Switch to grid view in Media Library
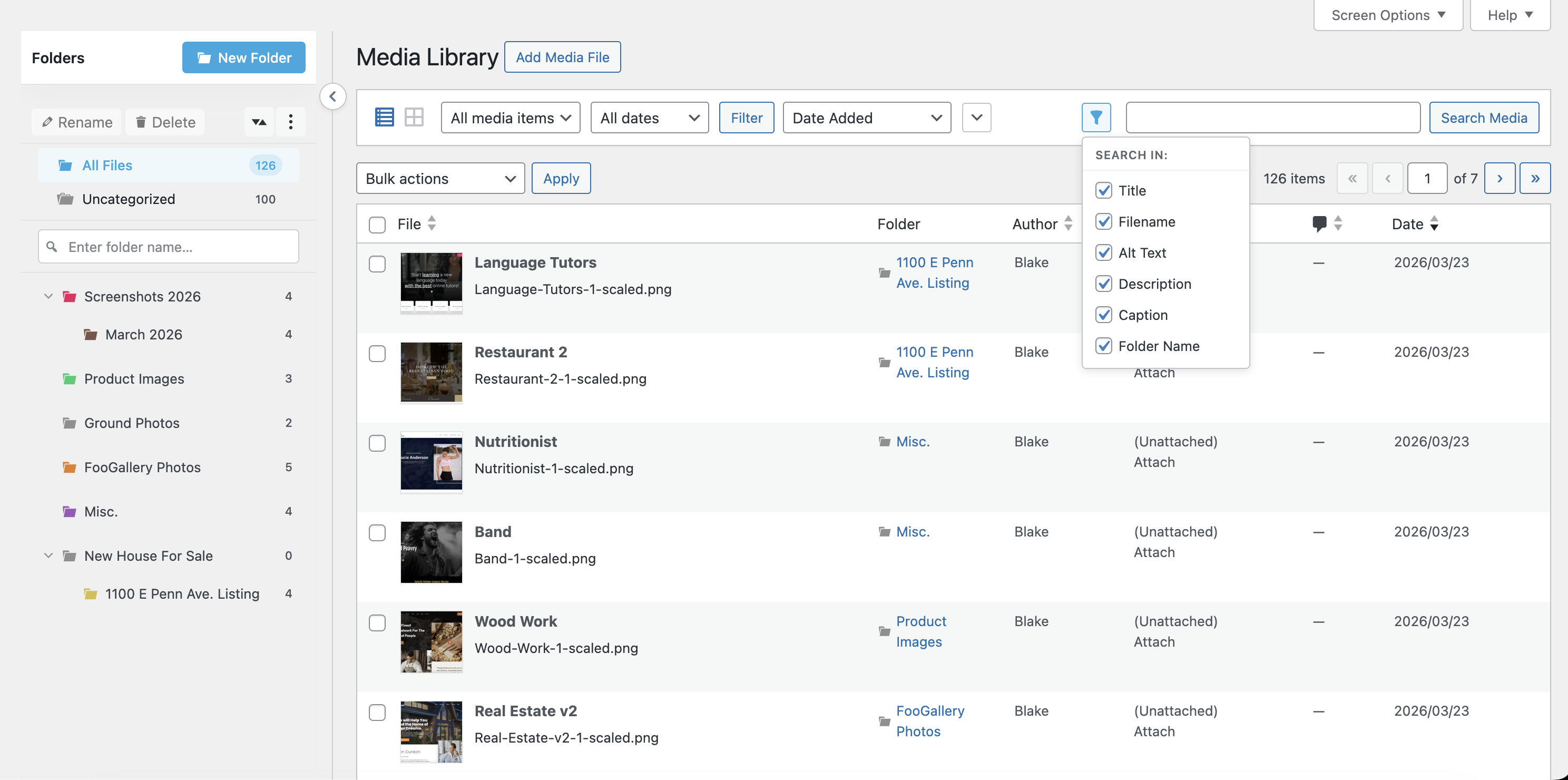This screenshot has width=1568, height=780. pyautogui.click(x=414, y=117)
